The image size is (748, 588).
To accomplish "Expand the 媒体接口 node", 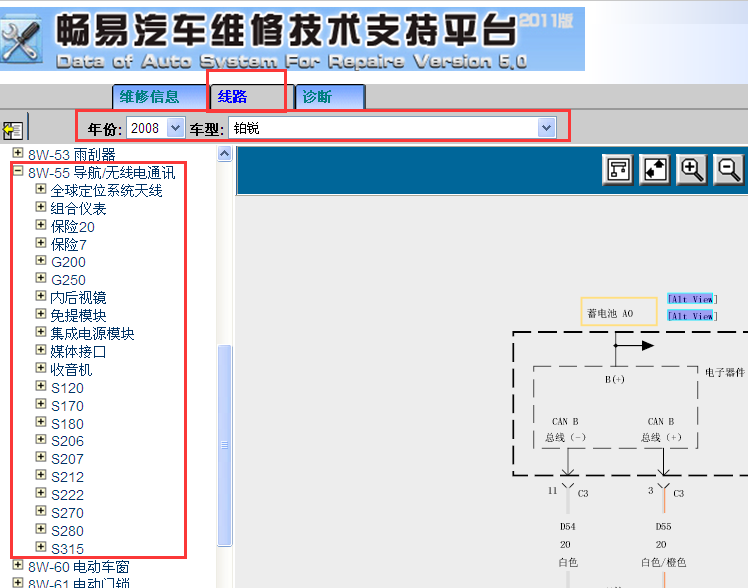I will click(41, 350).
